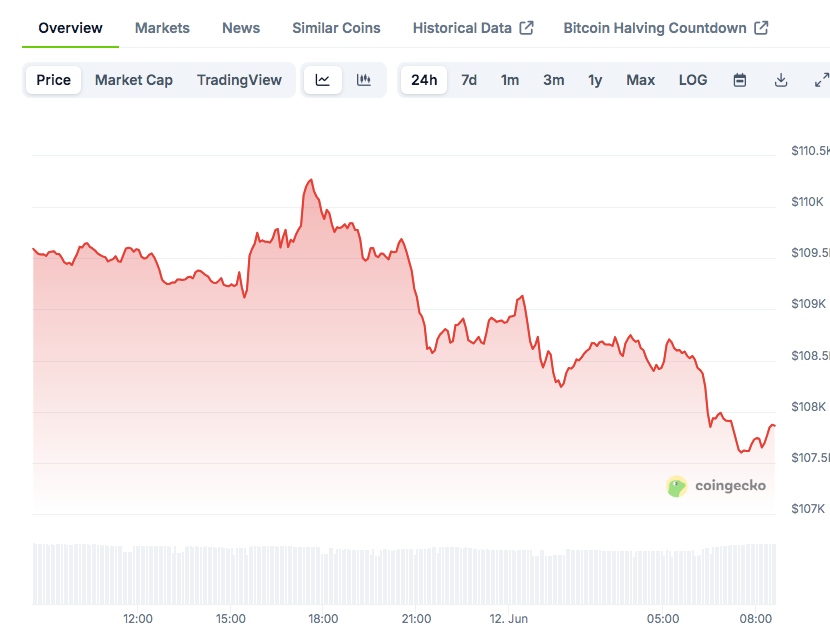Open Historical Data external link
830x634 pixels.
[x=473, y=28]
